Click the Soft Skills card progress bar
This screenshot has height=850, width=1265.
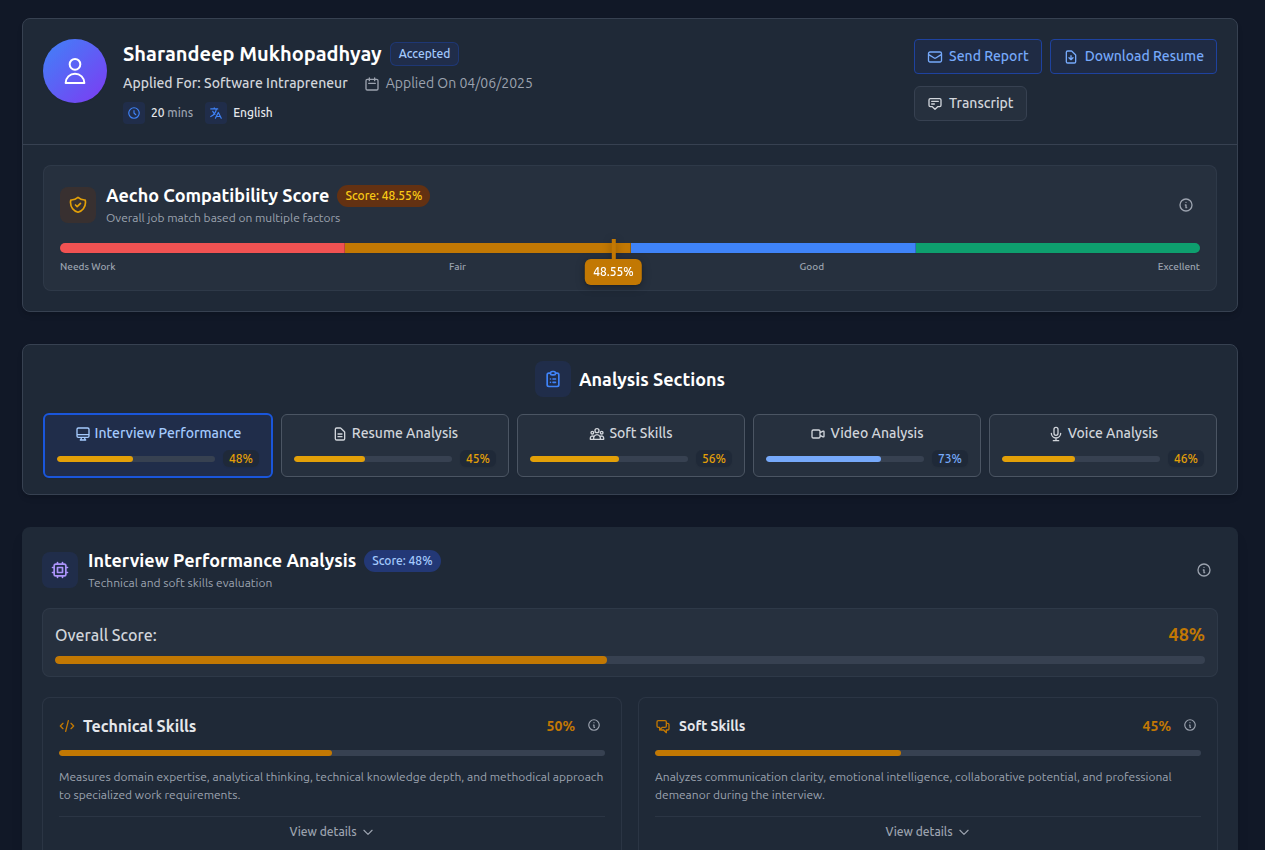pos(928,753)
